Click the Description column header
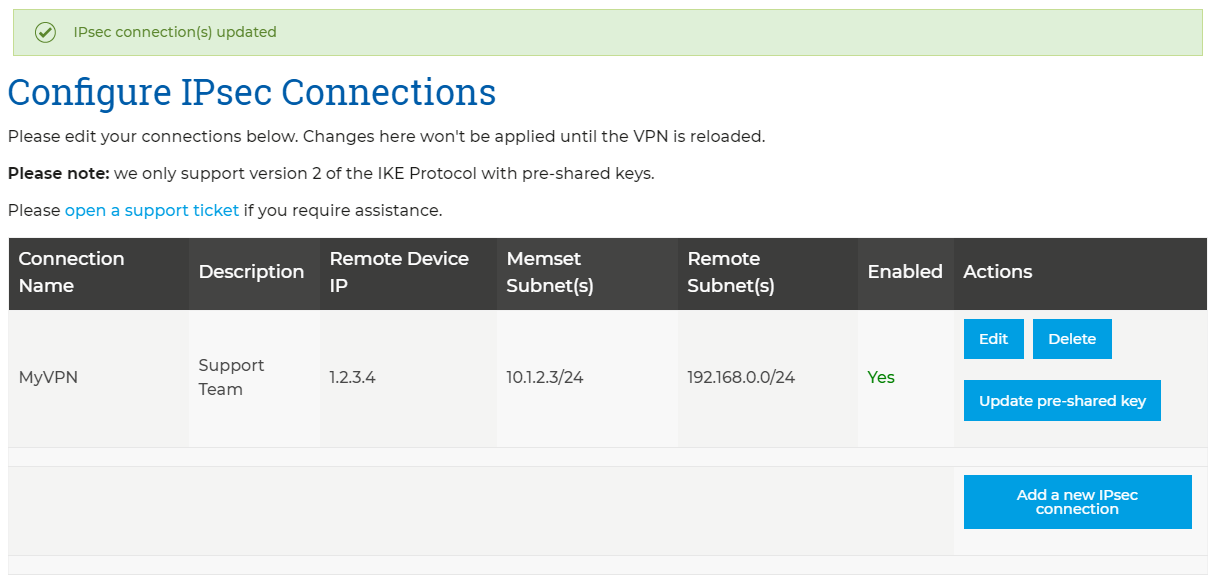This screenshot has width=1212, height=588. tap(254, 272)
